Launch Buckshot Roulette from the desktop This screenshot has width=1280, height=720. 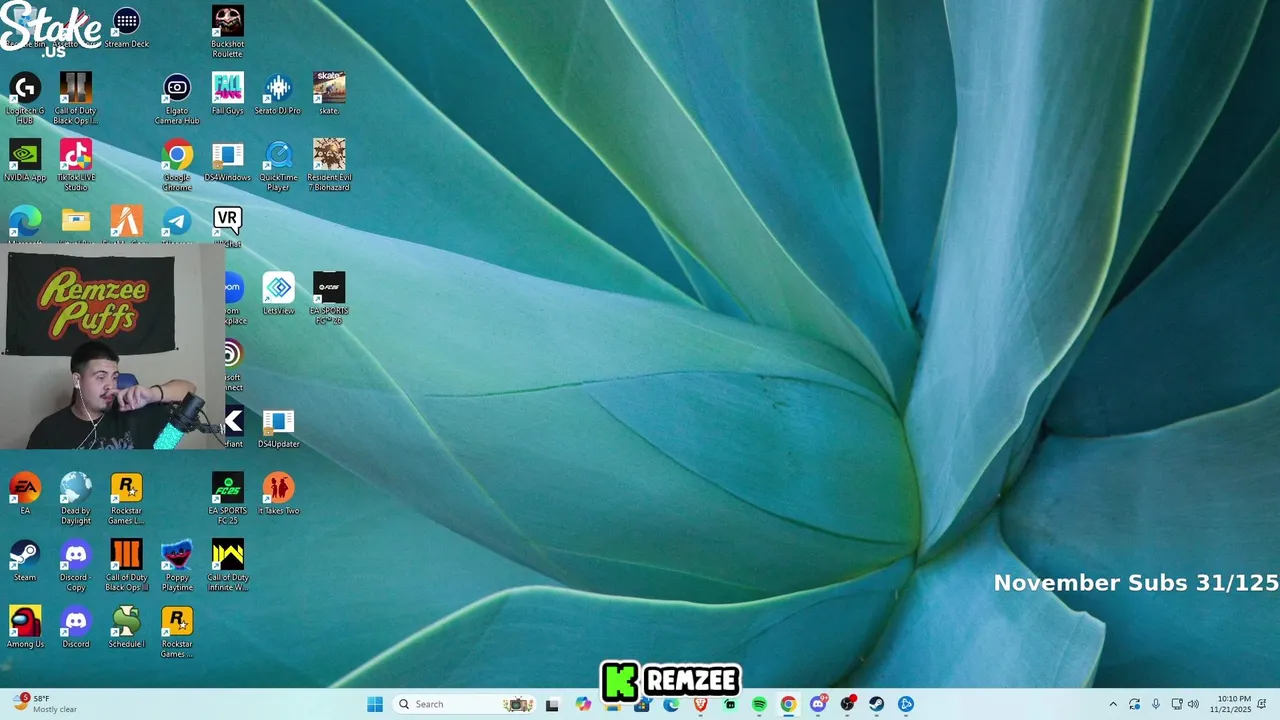(227, 32)
